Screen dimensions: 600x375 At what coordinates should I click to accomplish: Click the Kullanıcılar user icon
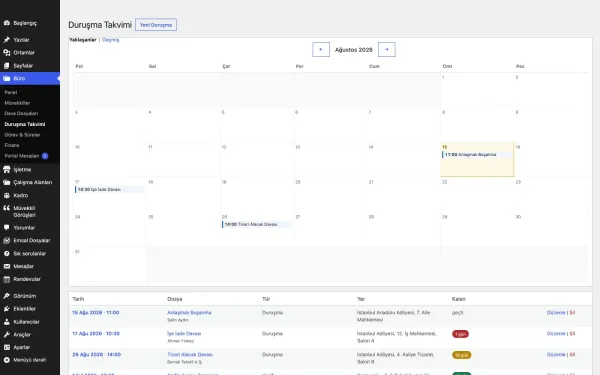pos(7,322)
